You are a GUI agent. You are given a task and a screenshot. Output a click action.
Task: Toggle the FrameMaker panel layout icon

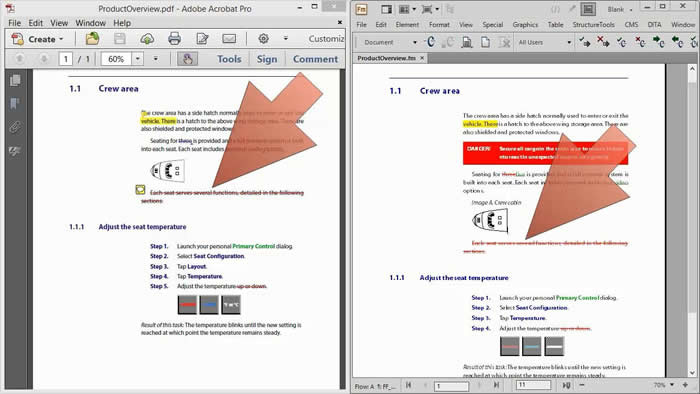coord(387,9)
